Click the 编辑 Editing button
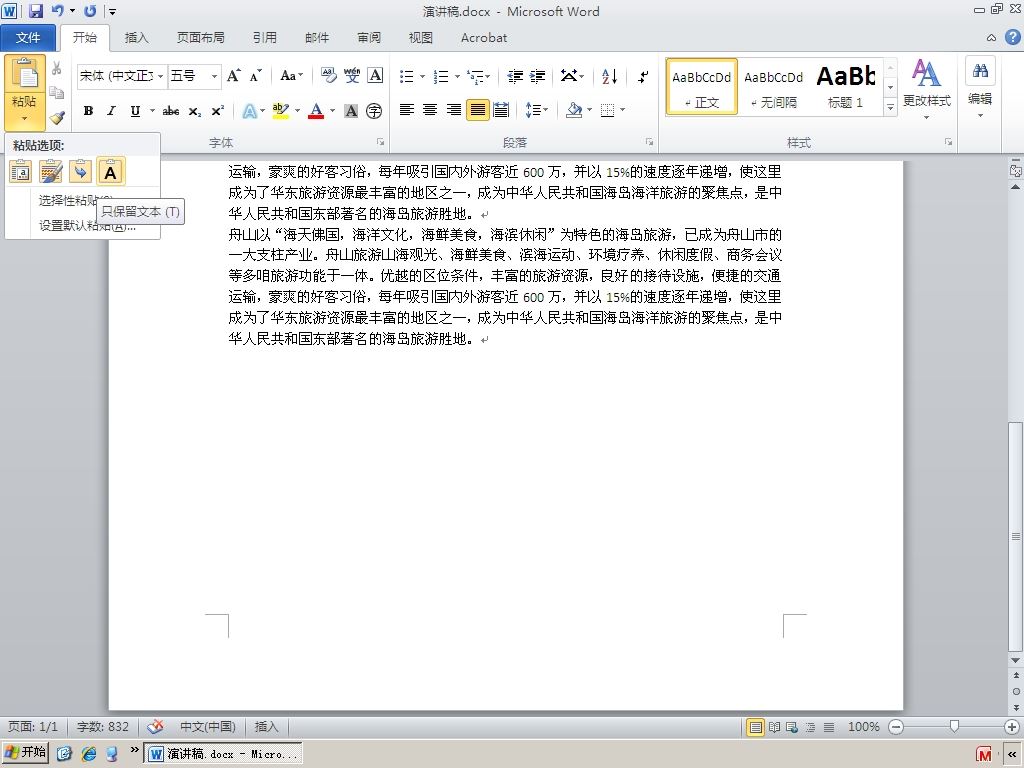 [980, 90]
